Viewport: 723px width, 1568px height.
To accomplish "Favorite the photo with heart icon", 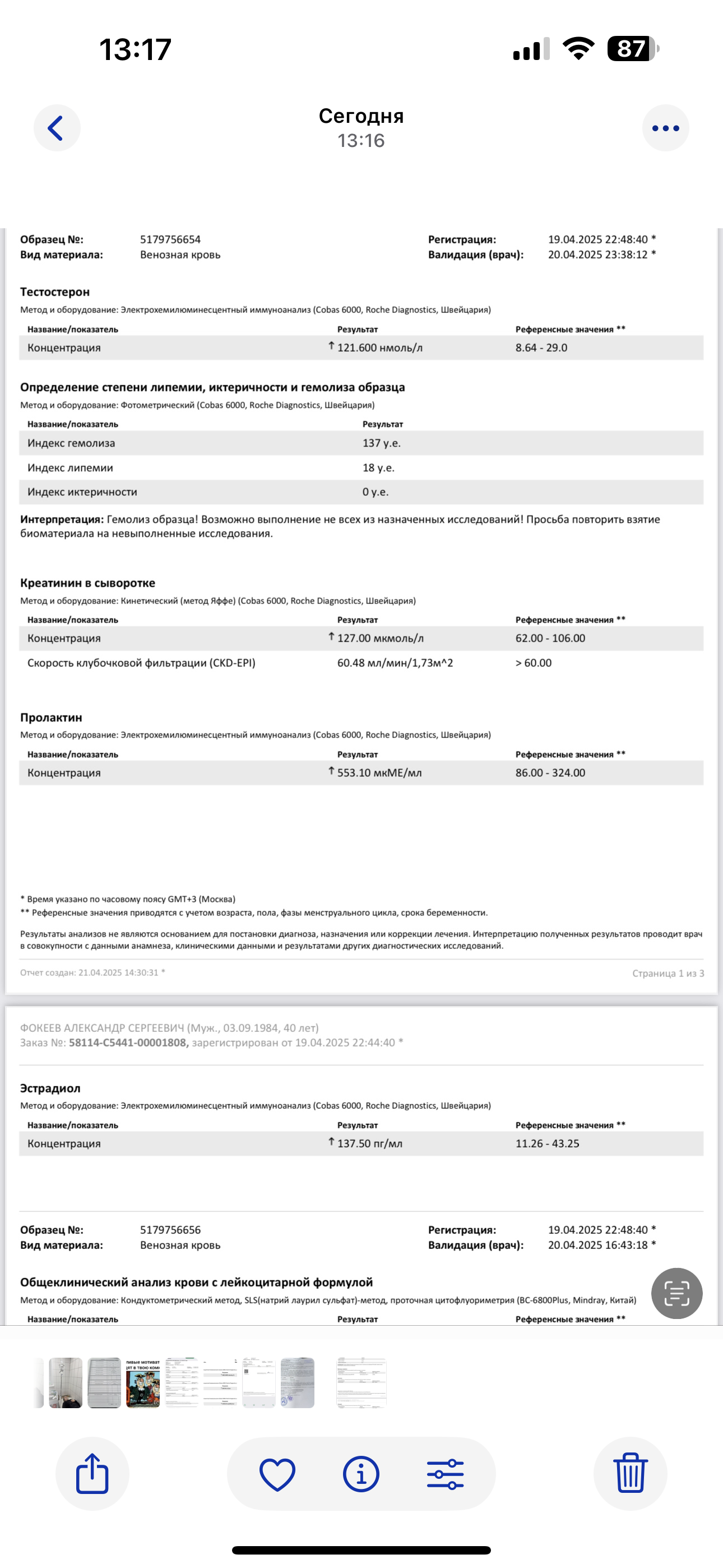I will (x=277, y=1474).
